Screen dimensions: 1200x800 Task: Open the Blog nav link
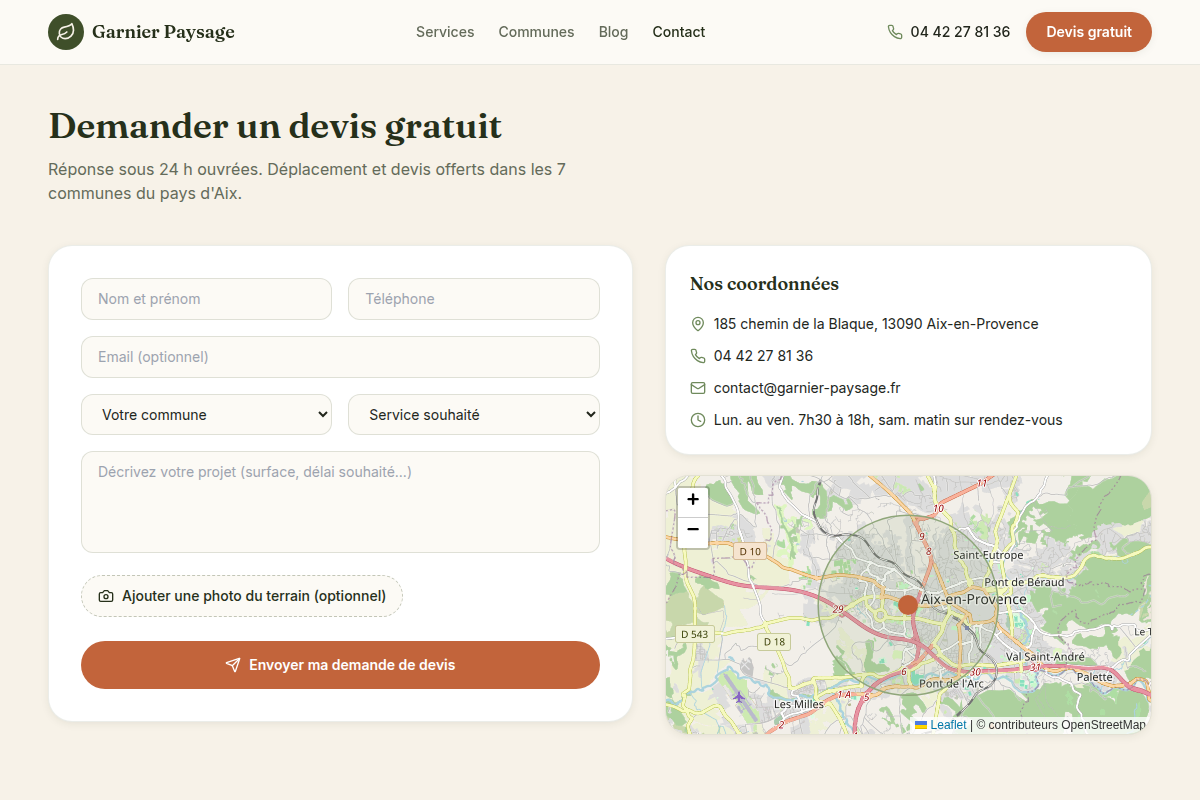(614, 32)
